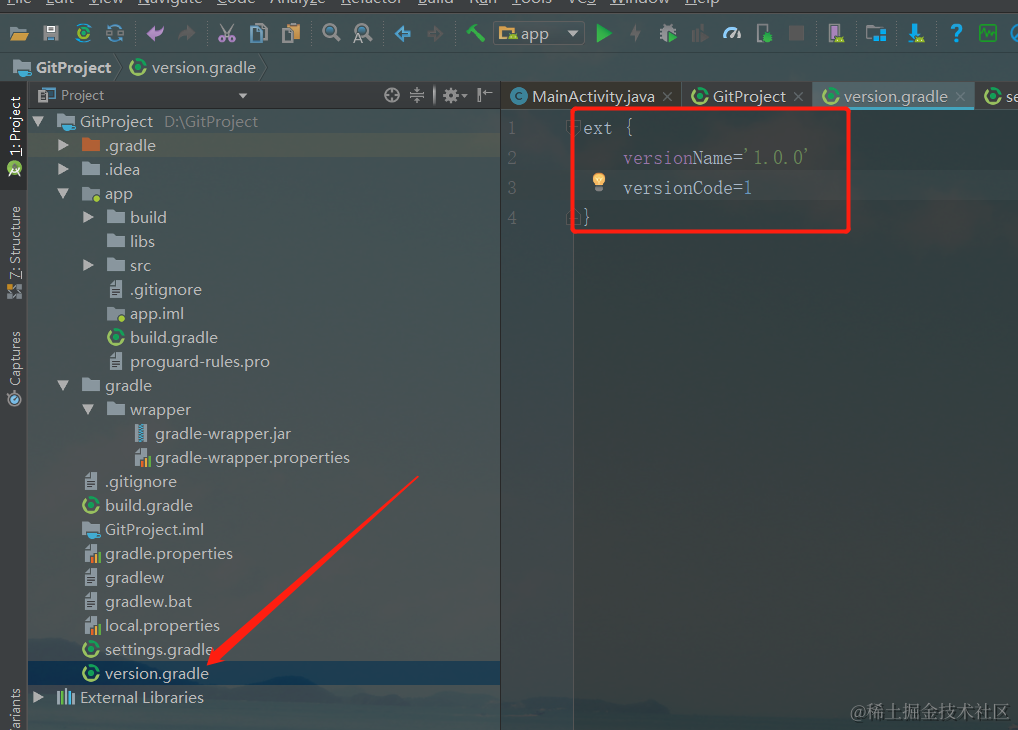
Task: Open the AVD Manager icon
Action: (836, 33)
